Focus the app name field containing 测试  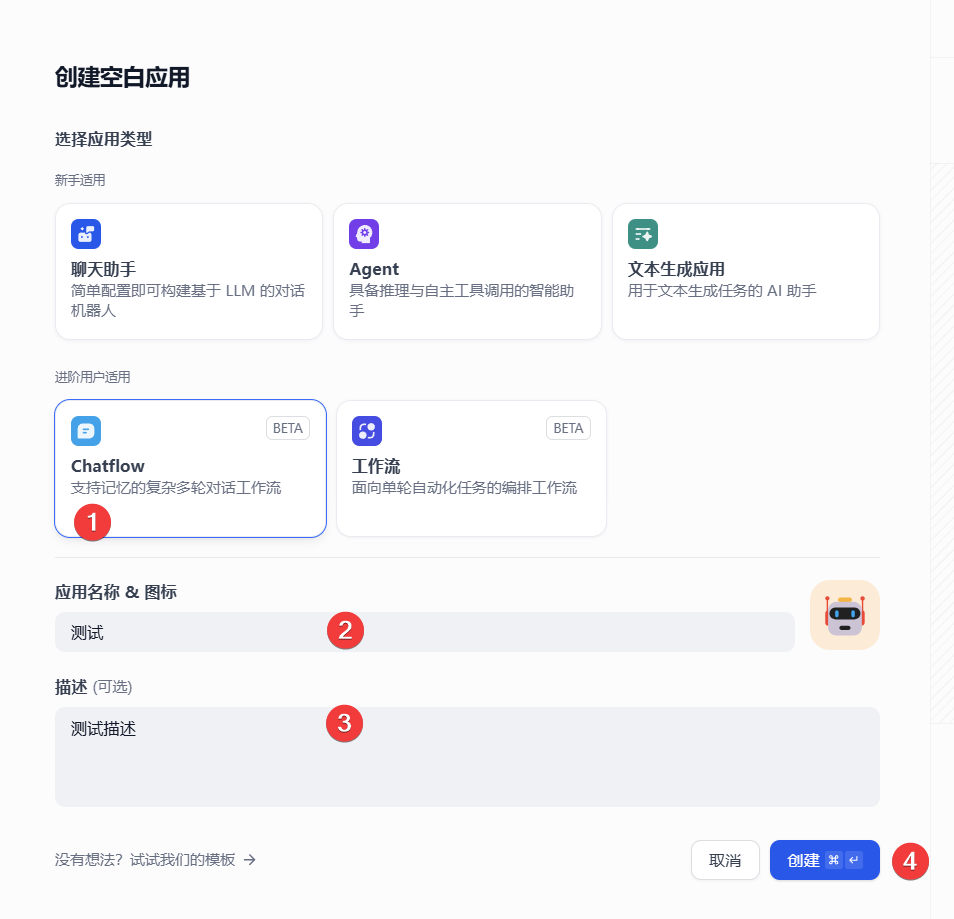[425, 632]
